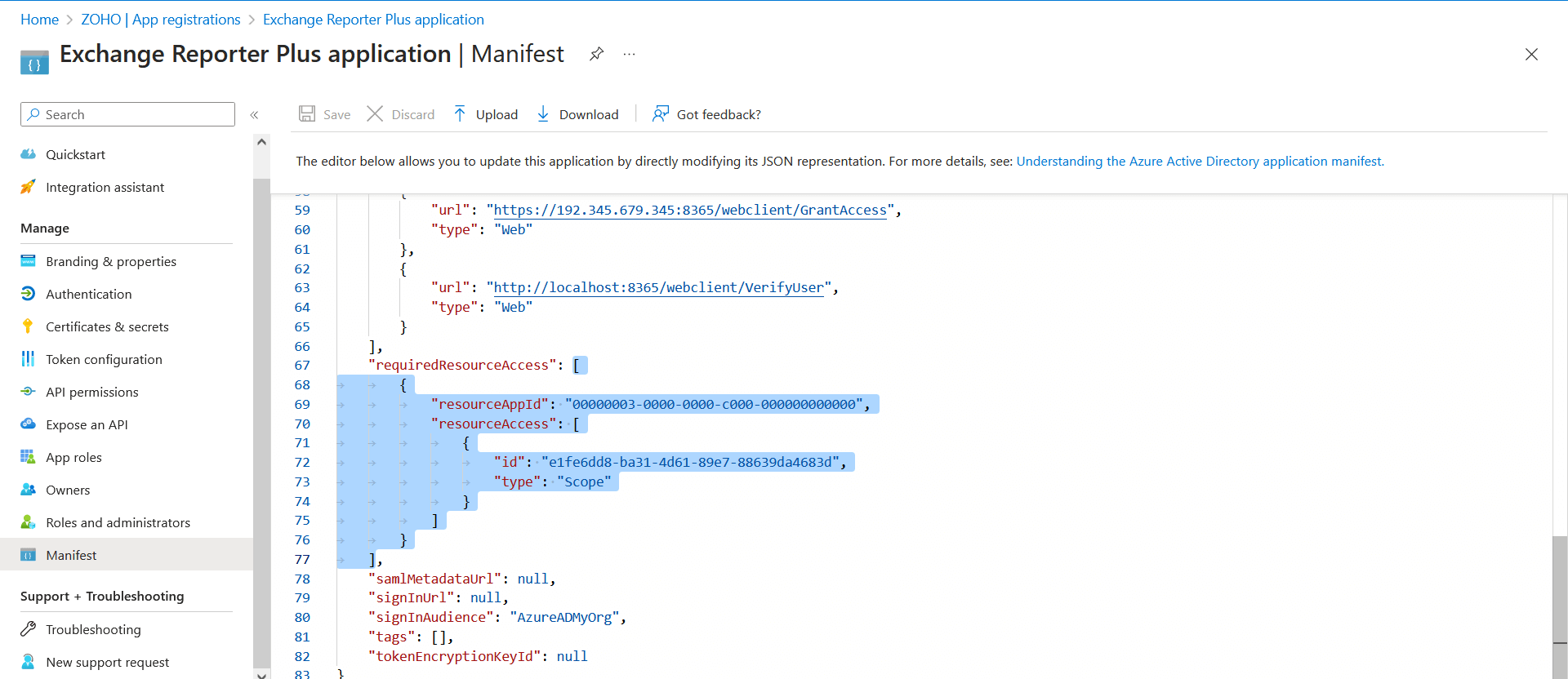Click the App roles grid icon
This screenshot has width=1568, height=679.
click(28, 457)
